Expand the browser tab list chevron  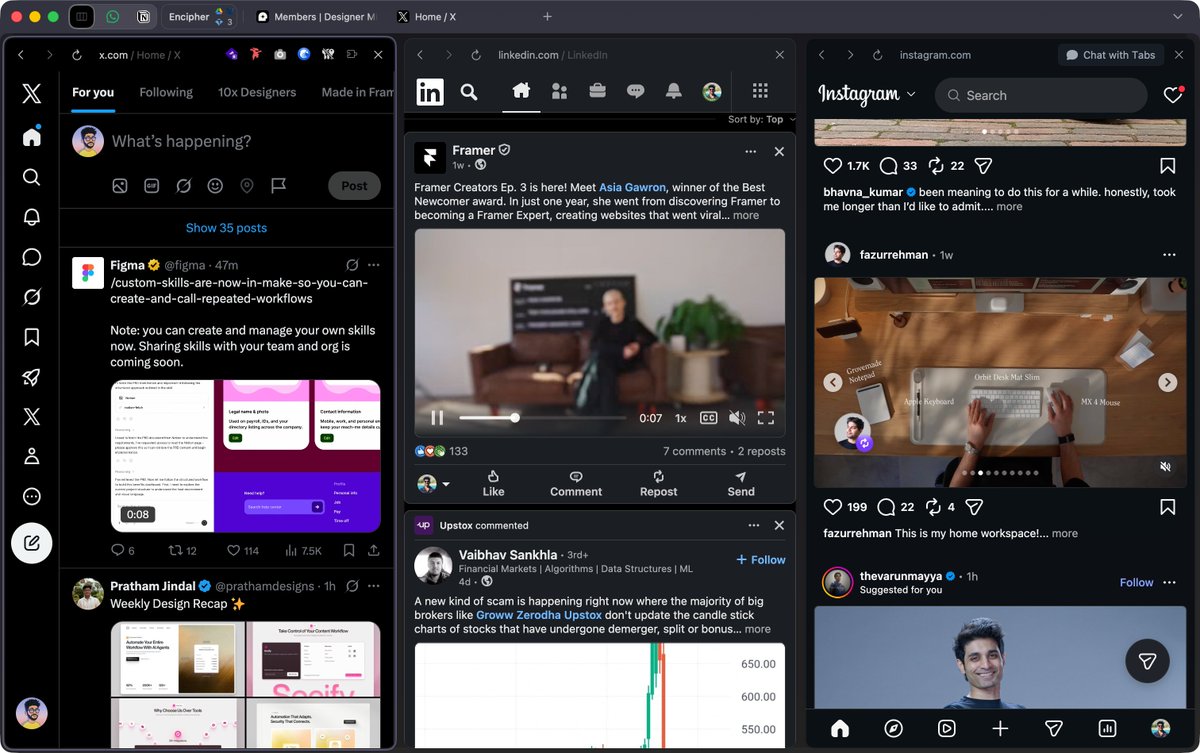pos(1177,17)
